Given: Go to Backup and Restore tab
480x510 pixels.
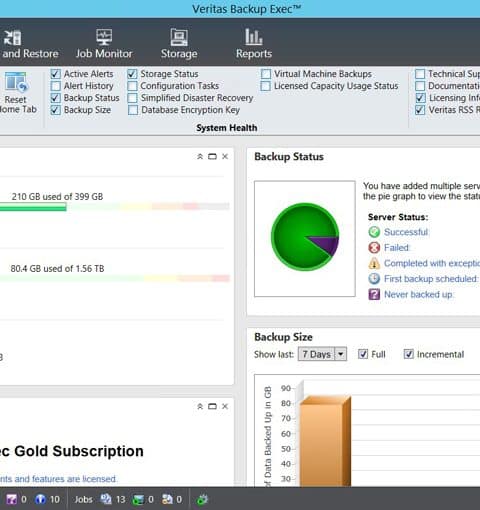Looking at the screenshot, I should [29, 44].
